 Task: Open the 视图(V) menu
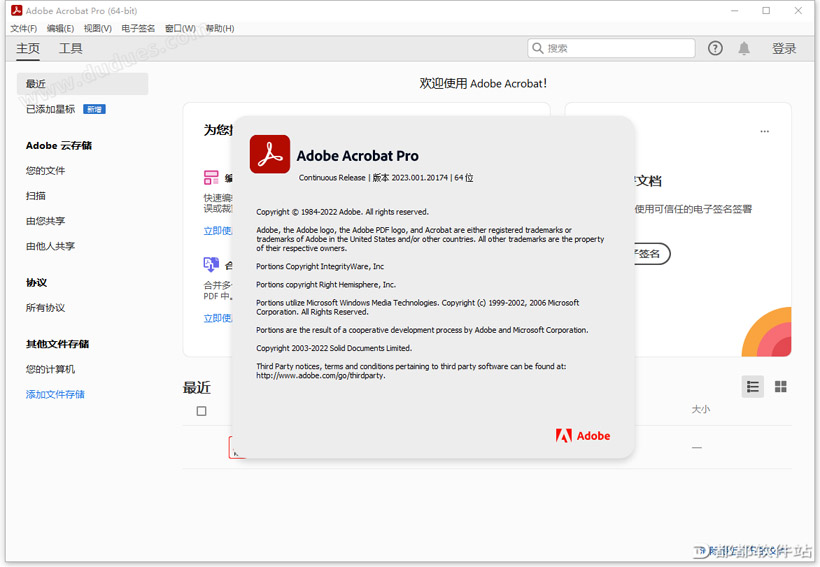coord(98,28)
